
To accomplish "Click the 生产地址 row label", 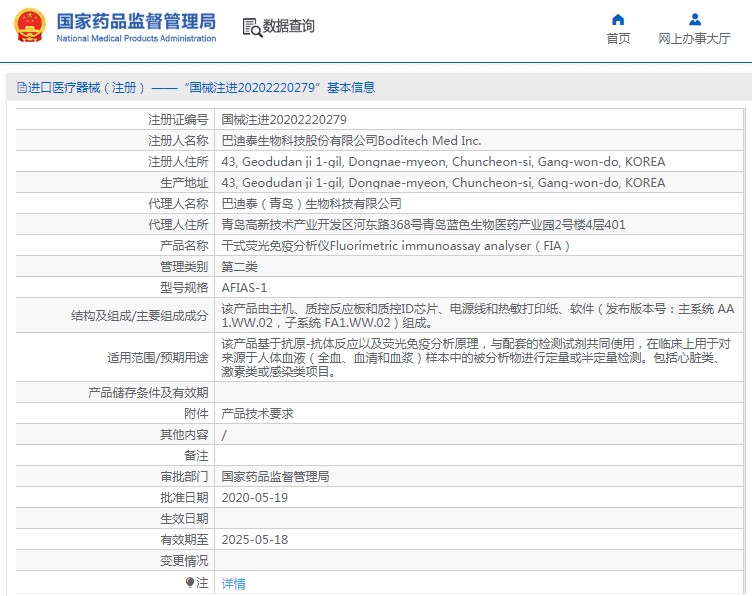I will coord(184,183).
